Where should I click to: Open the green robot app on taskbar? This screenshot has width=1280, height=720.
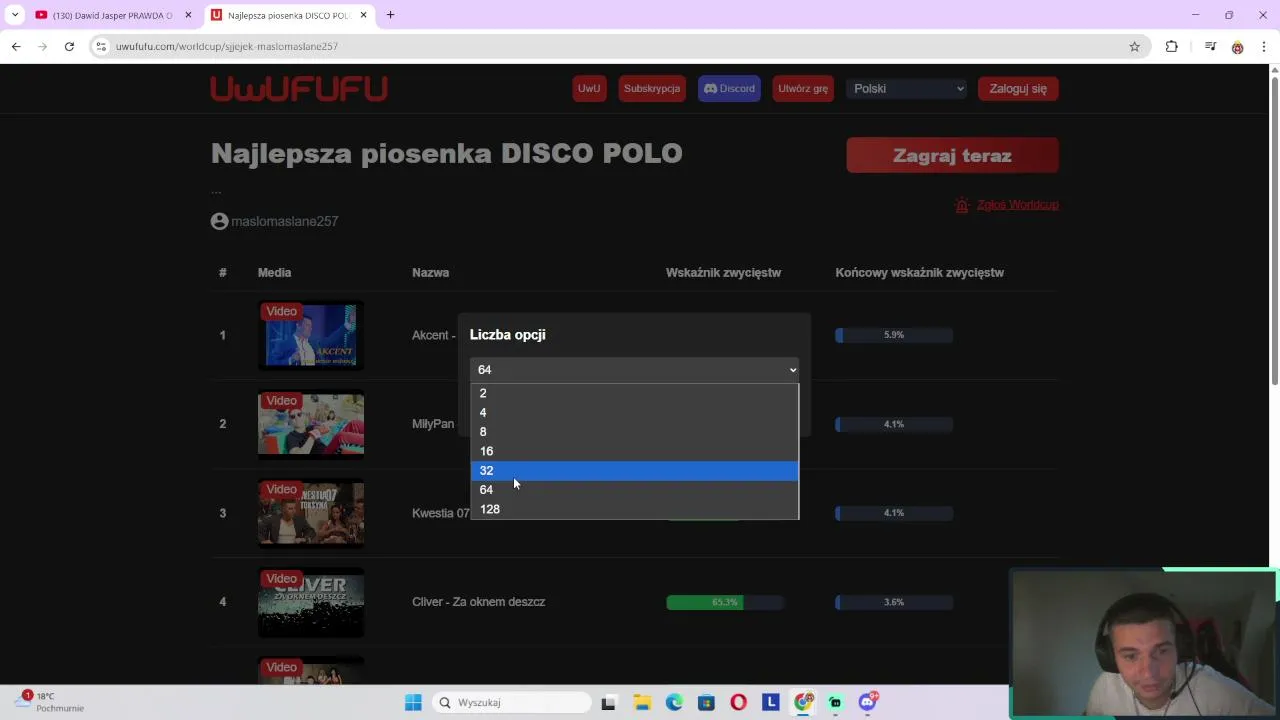pos(836,703)
